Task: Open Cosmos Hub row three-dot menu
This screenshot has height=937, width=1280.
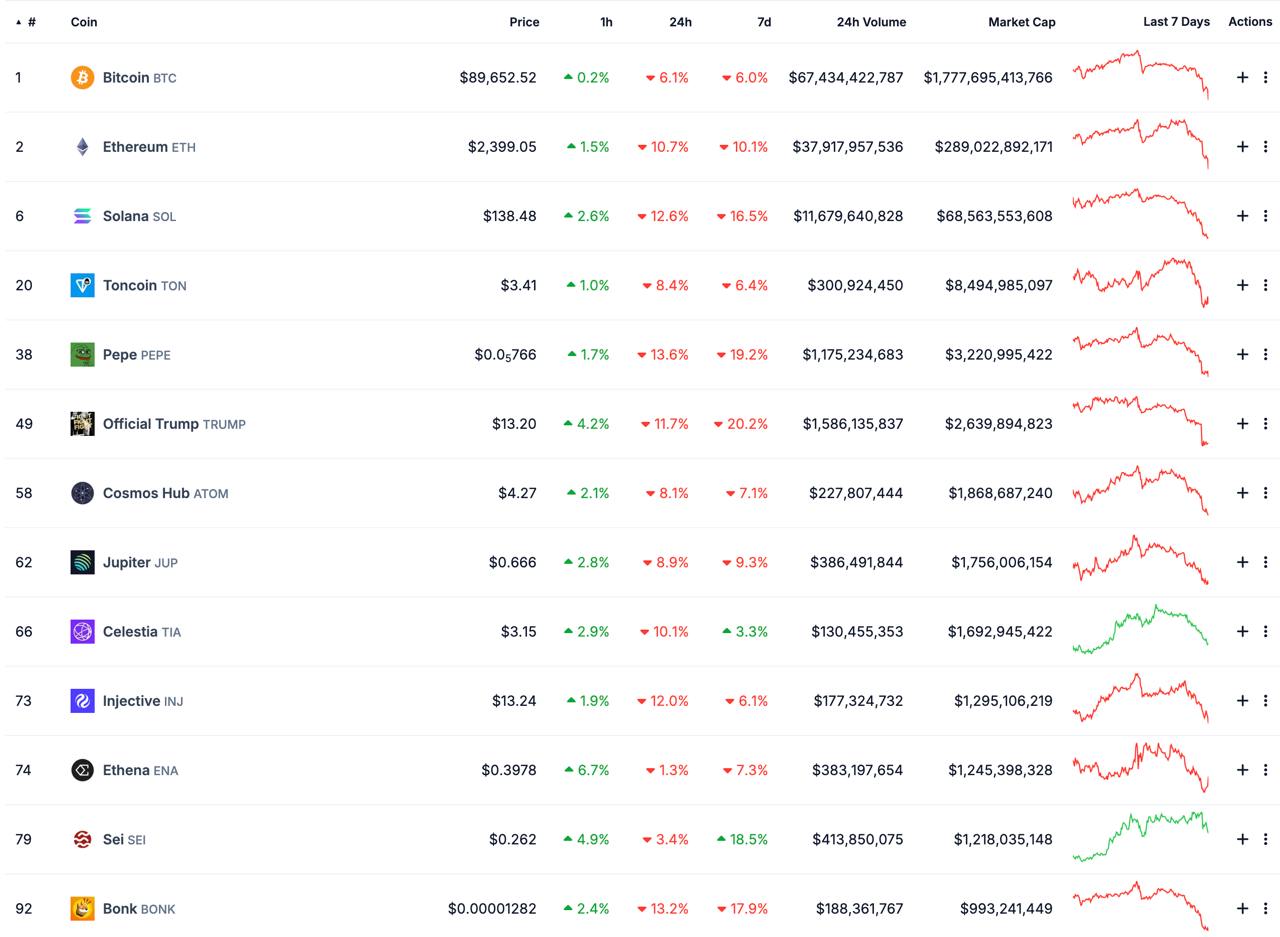Action: click(x=1265, y=493)
